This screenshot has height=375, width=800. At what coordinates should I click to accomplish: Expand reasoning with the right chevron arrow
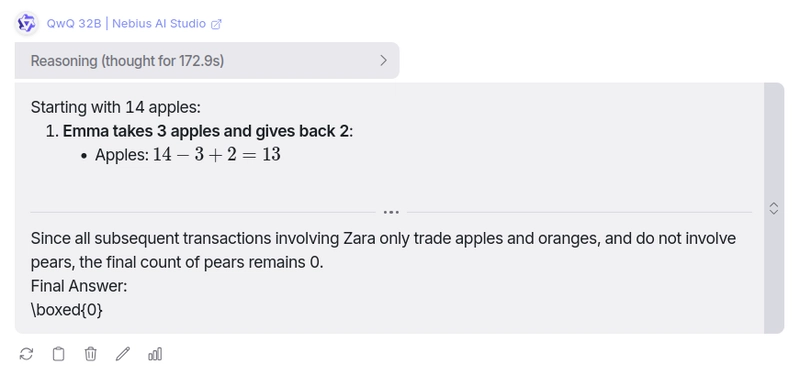(384, 60)
